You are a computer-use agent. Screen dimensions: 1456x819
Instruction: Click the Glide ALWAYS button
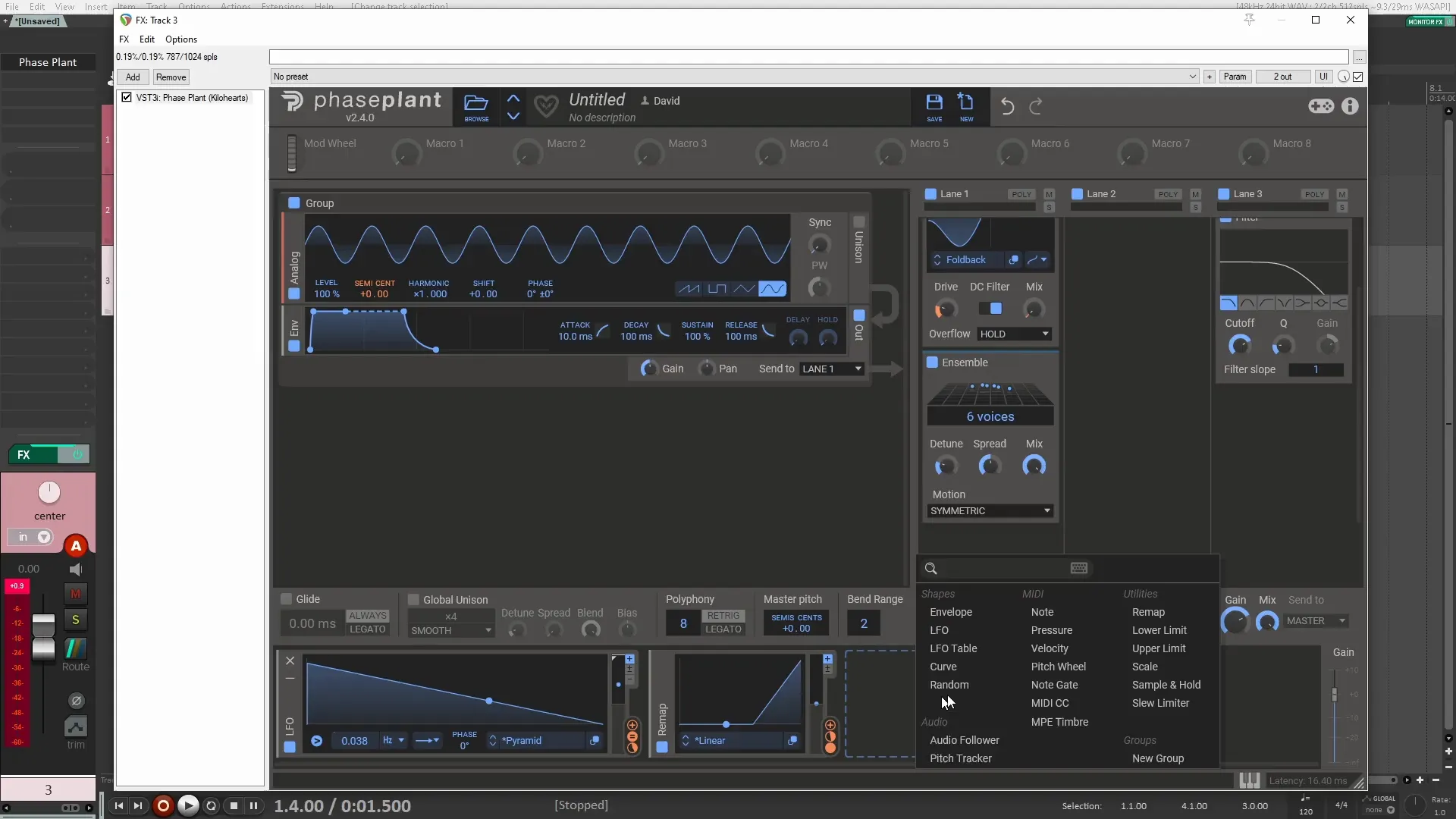tap(368, 616)
